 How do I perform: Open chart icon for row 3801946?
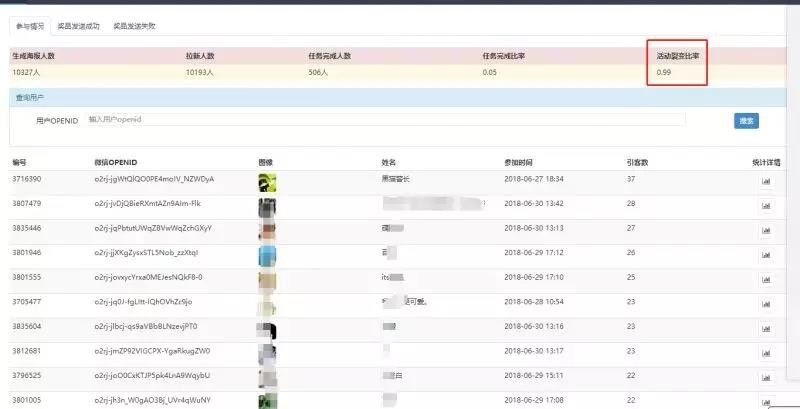pos(765,255)
